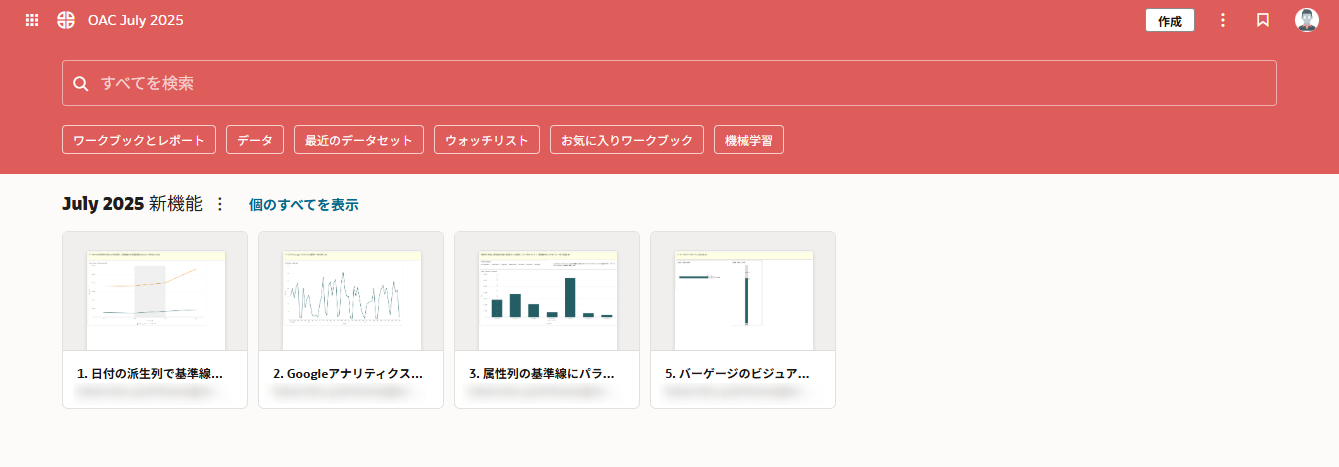Screen dimensions: 1339x467
Task: Select the お気に入りワークブック filter chip
Action: [x=627, y=140]
